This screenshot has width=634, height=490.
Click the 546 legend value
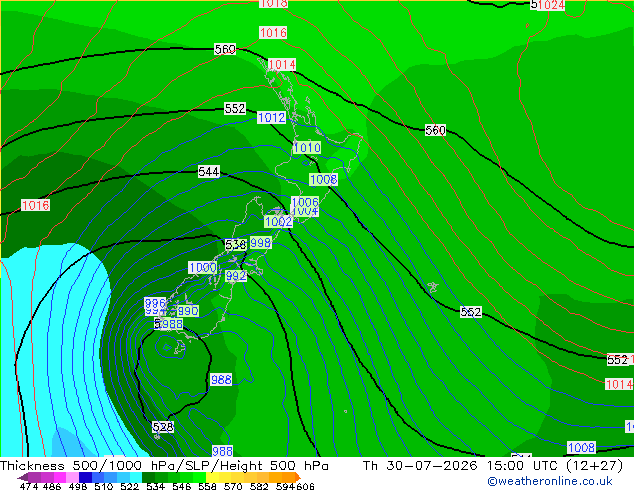[x=182, y=486]
